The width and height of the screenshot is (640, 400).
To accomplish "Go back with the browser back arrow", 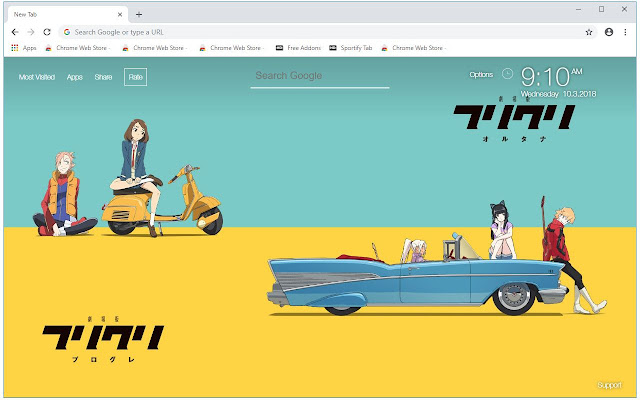I will (x=15, y=32).
